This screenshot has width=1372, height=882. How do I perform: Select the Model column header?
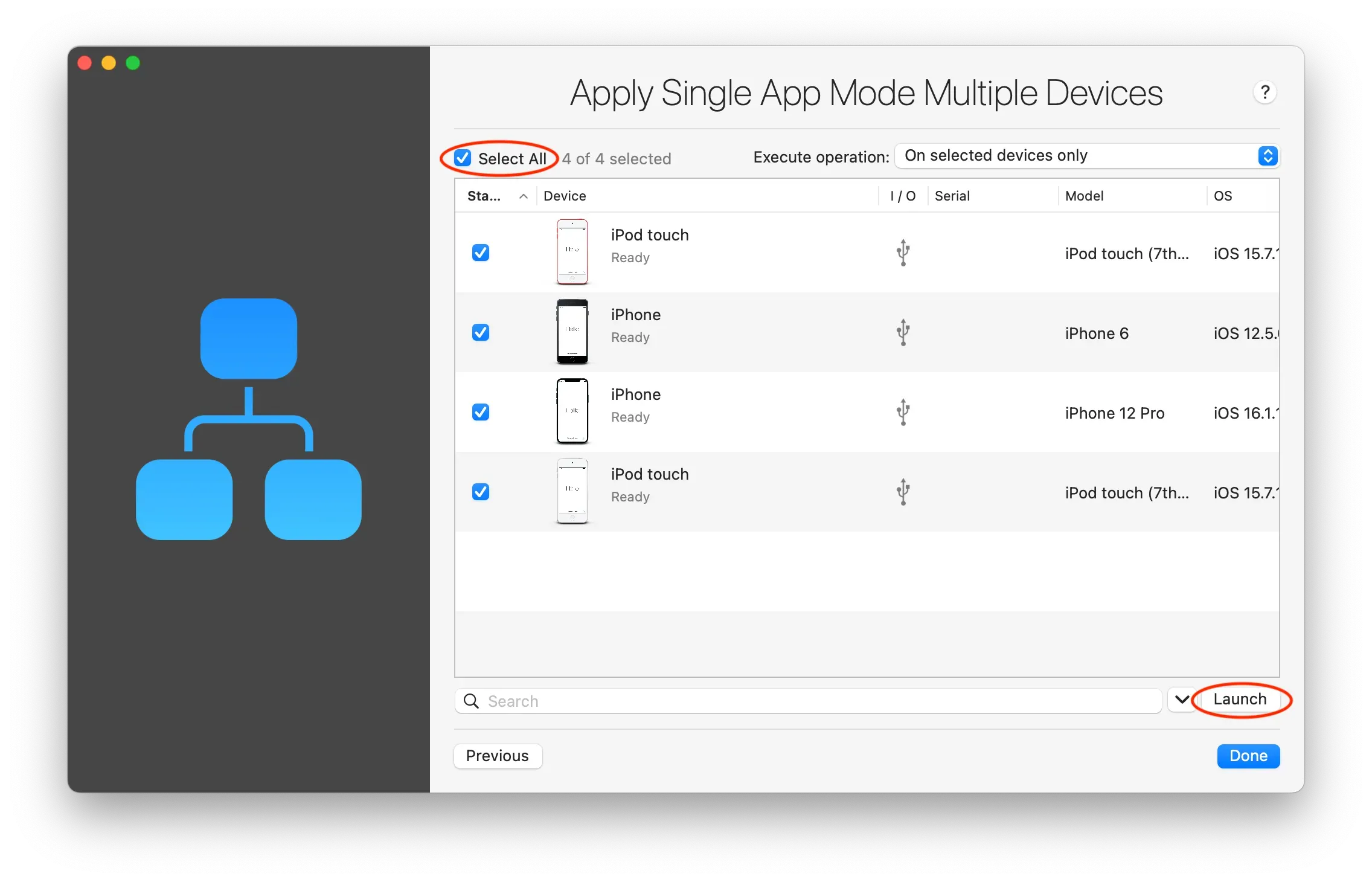coord(1084,196)
